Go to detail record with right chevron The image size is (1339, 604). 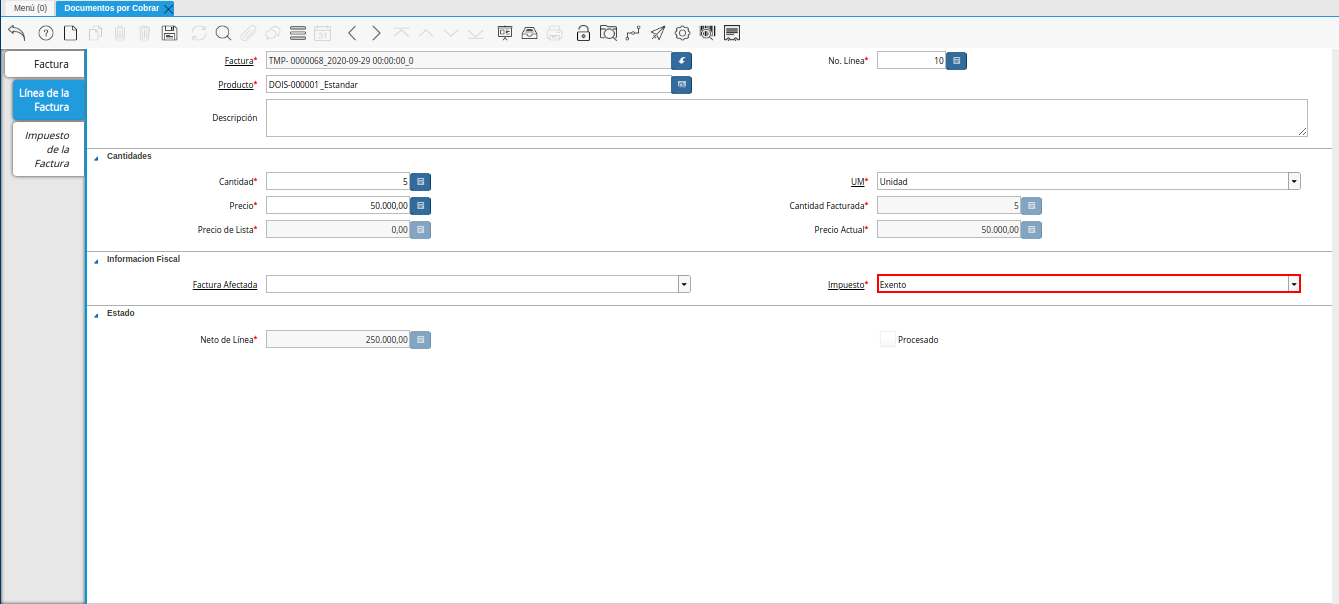(x=376, y=33)
